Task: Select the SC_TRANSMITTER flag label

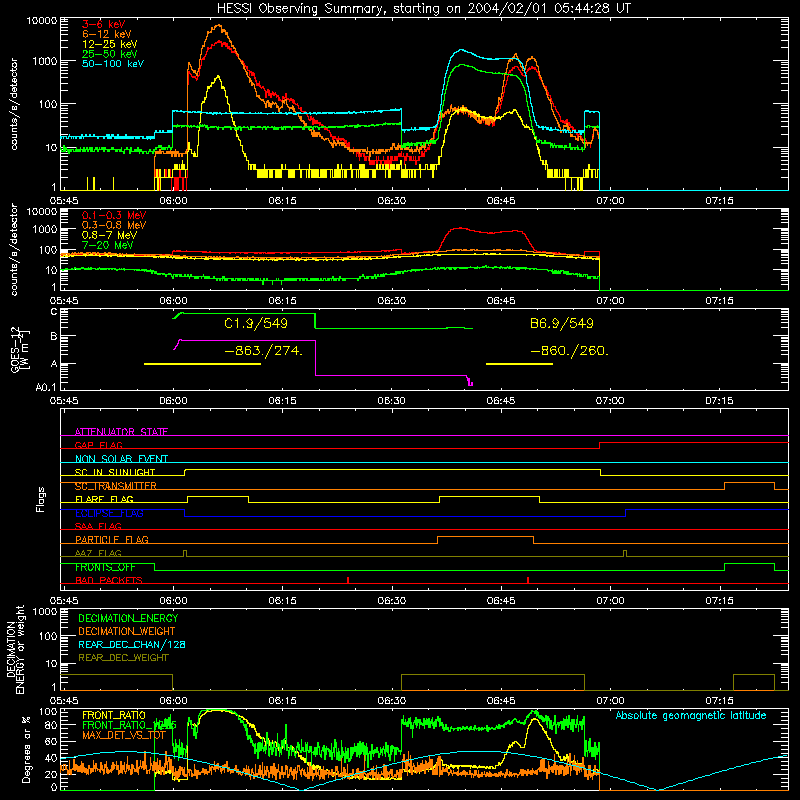Action: [116, 486]
